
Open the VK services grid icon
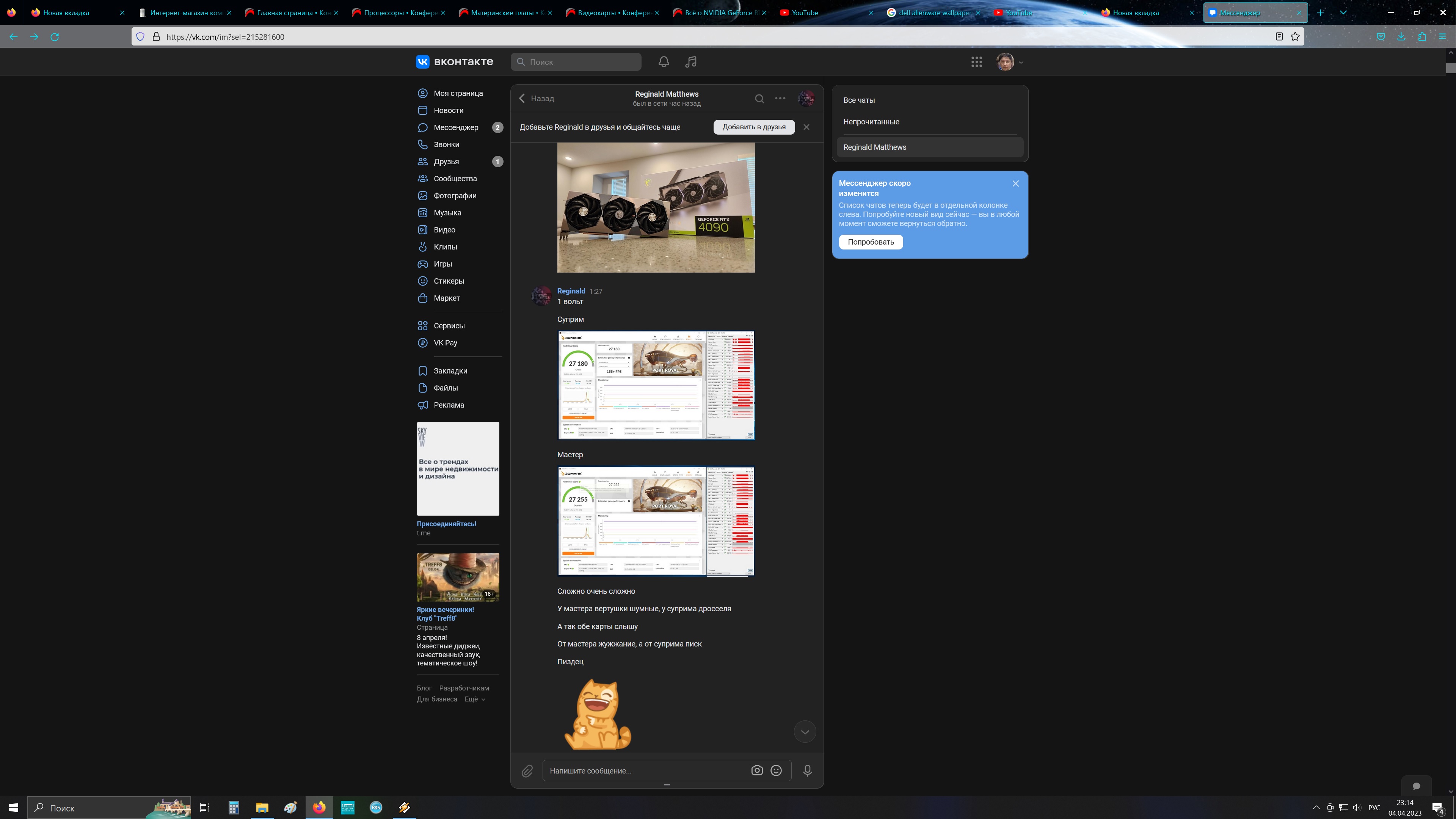coord(976,61)
